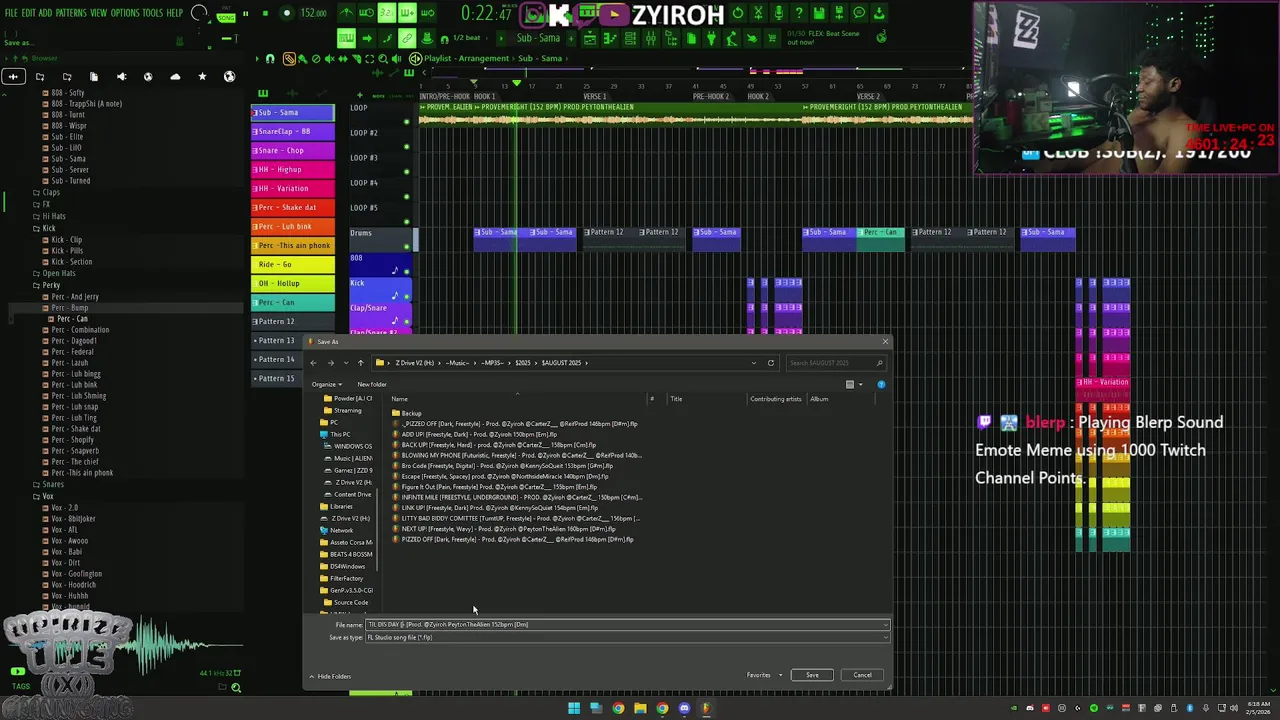Toggle the metronome icon
The width and height of the screenshot is (1280, 720).
(347, 13)
